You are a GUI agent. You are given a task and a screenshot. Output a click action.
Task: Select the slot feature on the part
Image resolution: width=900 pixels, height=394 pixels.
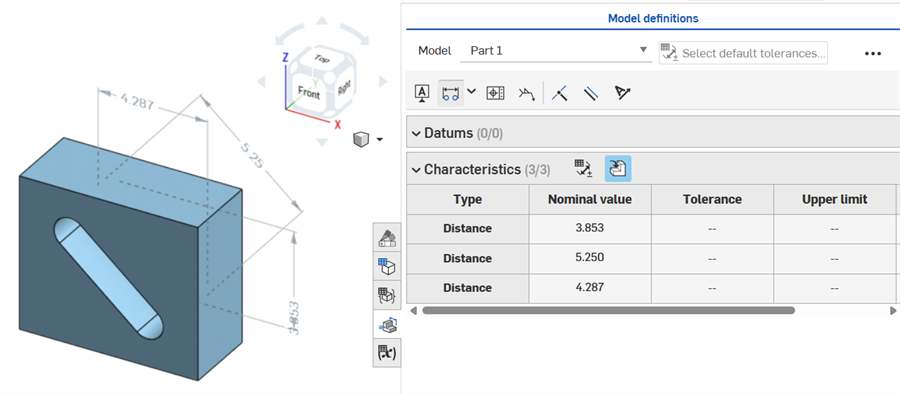coord(108,278)
